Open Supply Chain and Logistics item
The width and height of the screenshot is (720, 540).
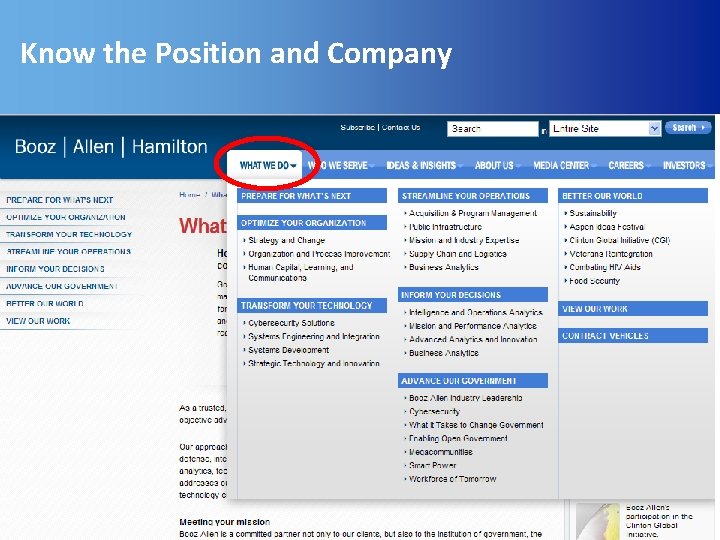pos(458,254)
